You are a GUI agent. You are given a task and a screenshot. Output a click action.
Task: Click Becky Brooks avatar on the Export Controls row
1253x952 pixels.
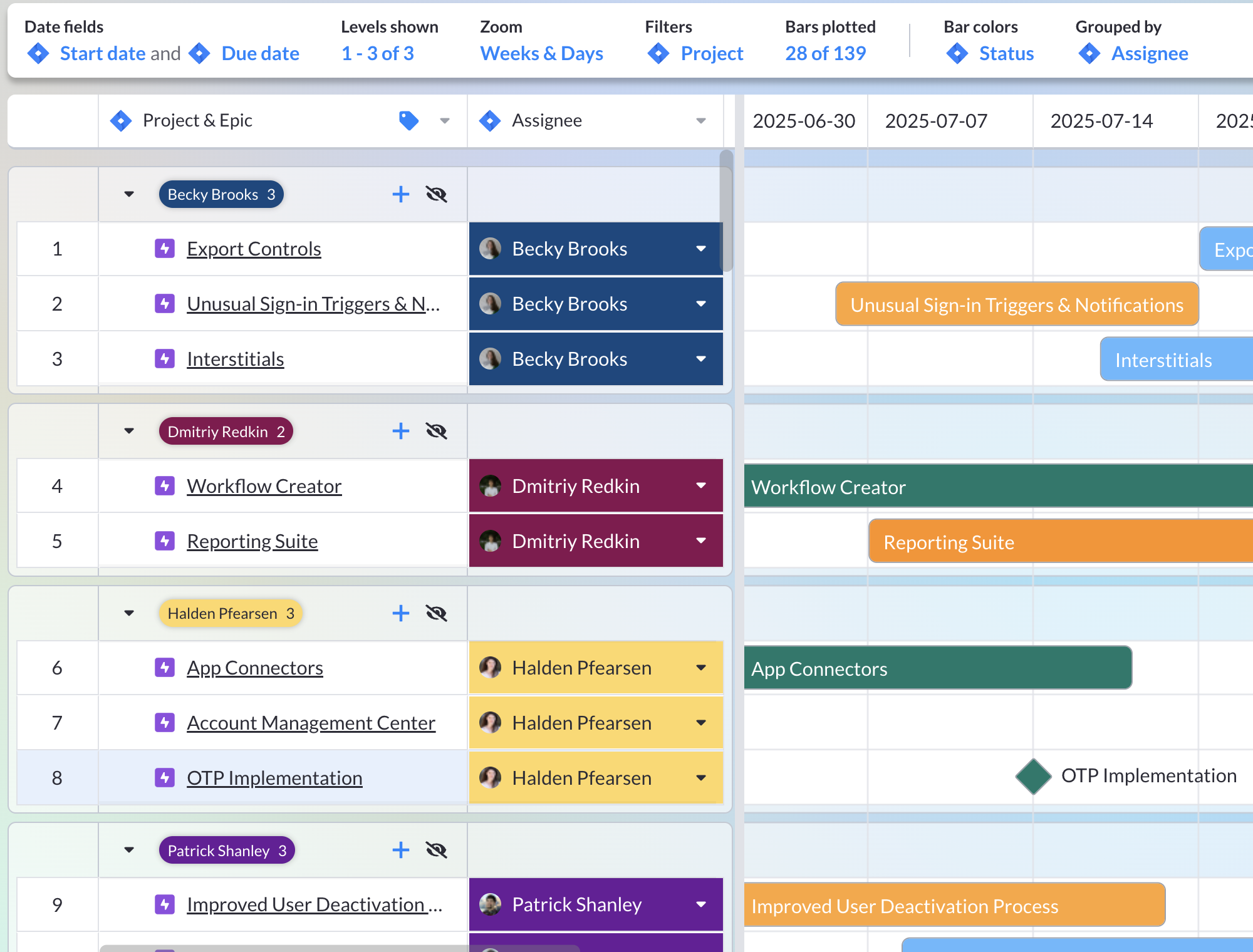[491, 249]
